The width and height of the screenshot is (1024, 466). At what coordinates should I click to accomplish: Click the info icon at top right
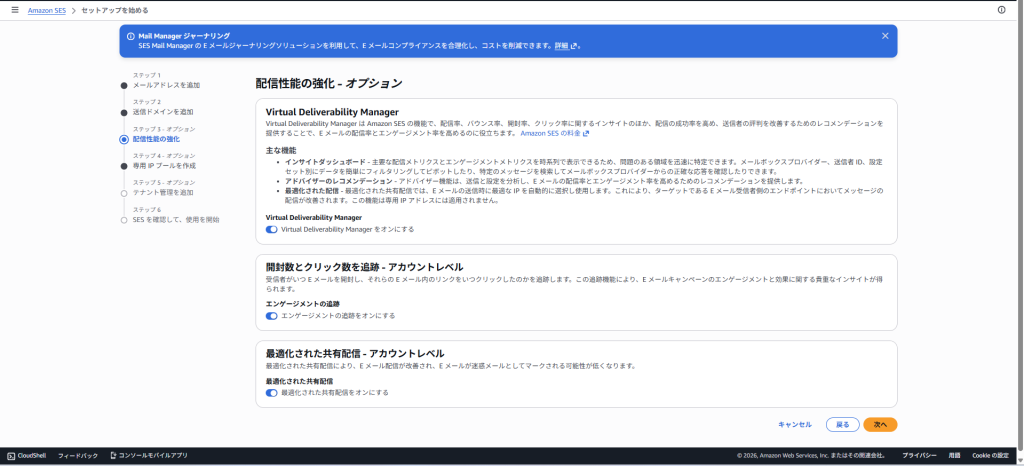1001,10
